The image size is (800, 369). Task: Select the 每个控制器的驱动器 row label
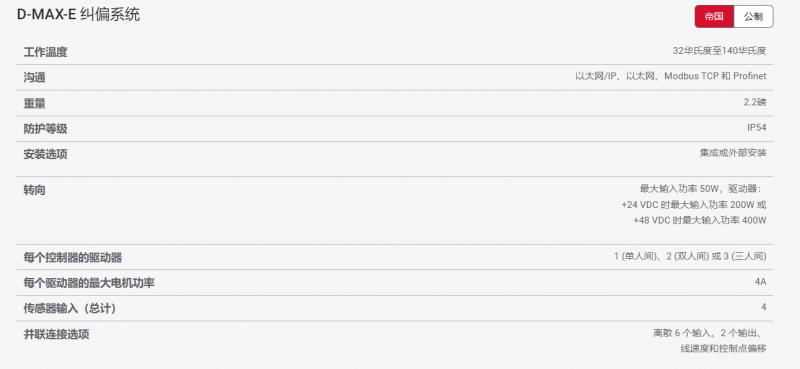73,258
